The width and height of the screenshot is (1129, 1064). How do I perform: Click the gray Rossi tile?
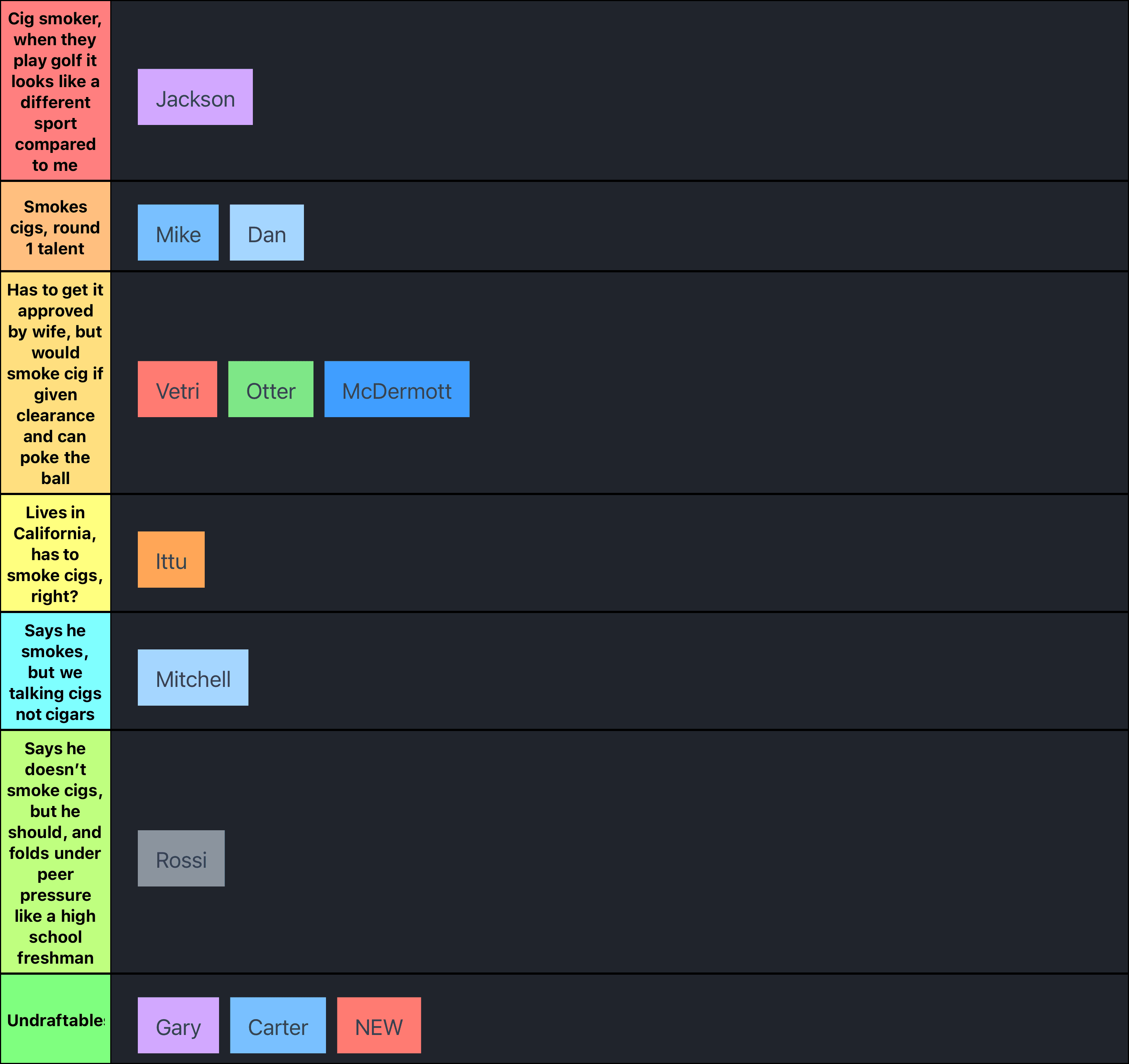[x=180, y=858]
